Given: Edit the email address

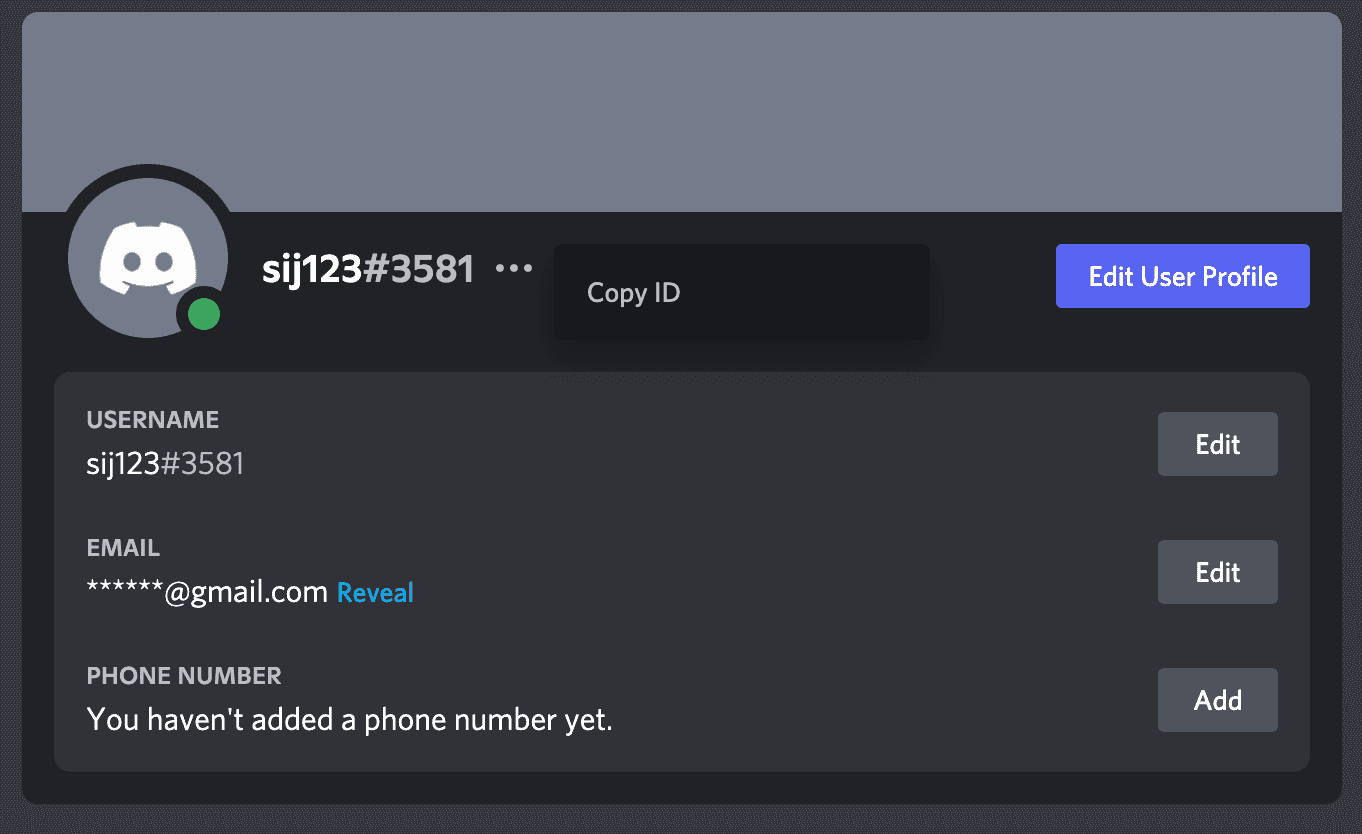Looking at the screenshot, I should (x=1218, y=572).
